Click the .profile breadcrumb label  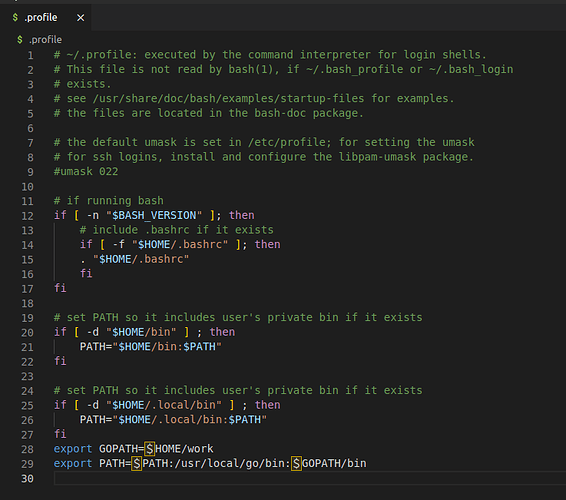[x=45, y=39]
